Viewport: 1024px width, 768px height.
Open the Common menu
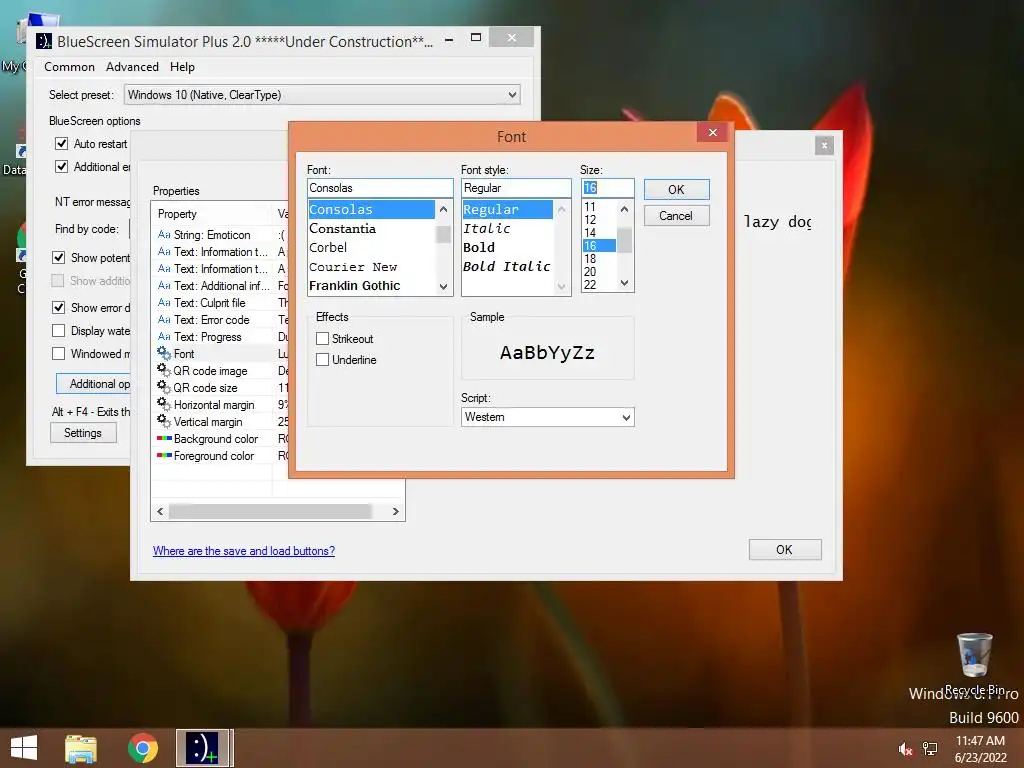[x=69, y=67]
